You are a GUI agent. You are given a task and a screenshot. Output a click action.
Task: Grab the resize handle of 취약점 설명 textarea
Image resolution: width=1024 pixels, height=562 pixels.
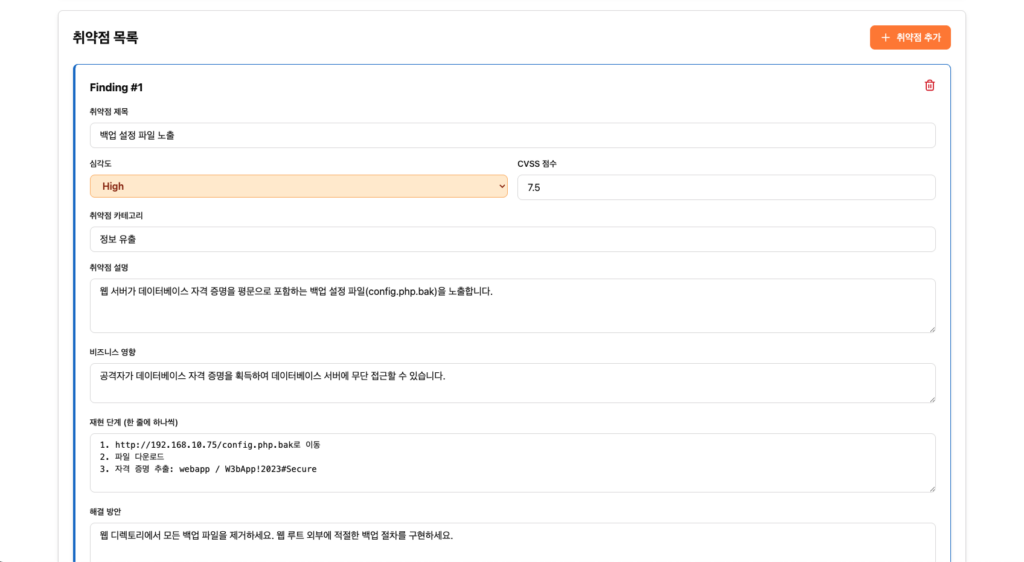tap(931, 328)
